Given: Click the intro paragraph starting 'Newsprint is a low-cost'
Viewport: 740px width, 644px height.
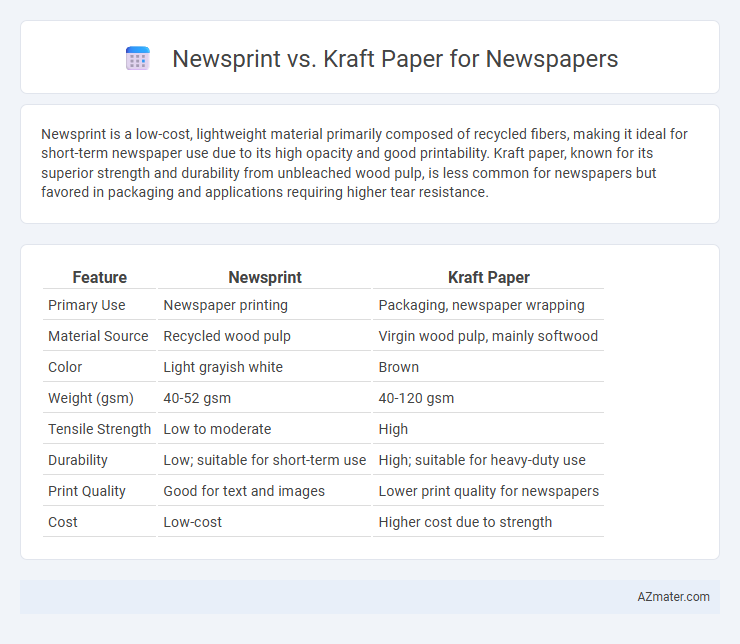Looking at the screenshot, I should point(364,163).
